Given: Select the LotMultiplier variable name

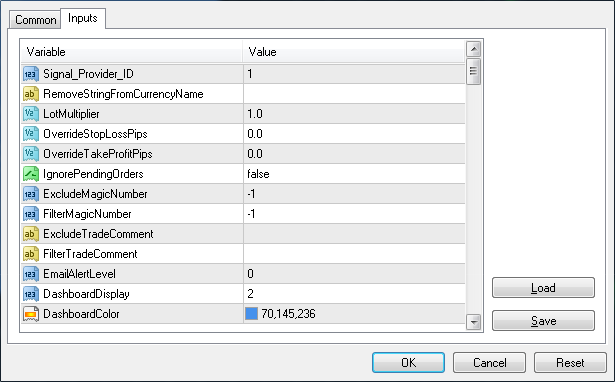Looking at the screenshot, I should (71, 114).
